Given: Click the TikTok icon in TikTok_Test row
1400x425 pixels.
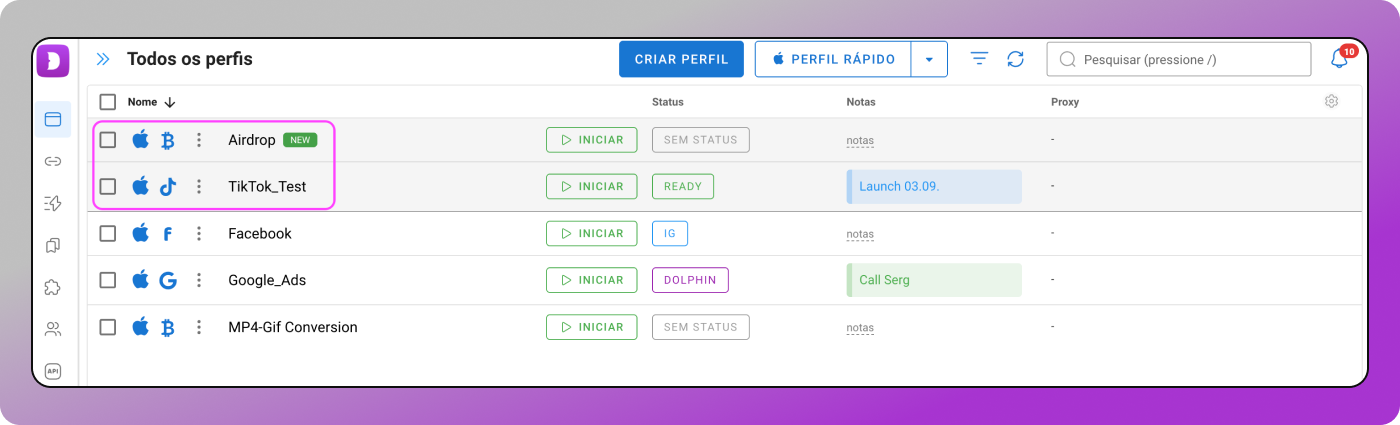Looking at the screenshot, I should pyautogui.click(x=168, y=186).
